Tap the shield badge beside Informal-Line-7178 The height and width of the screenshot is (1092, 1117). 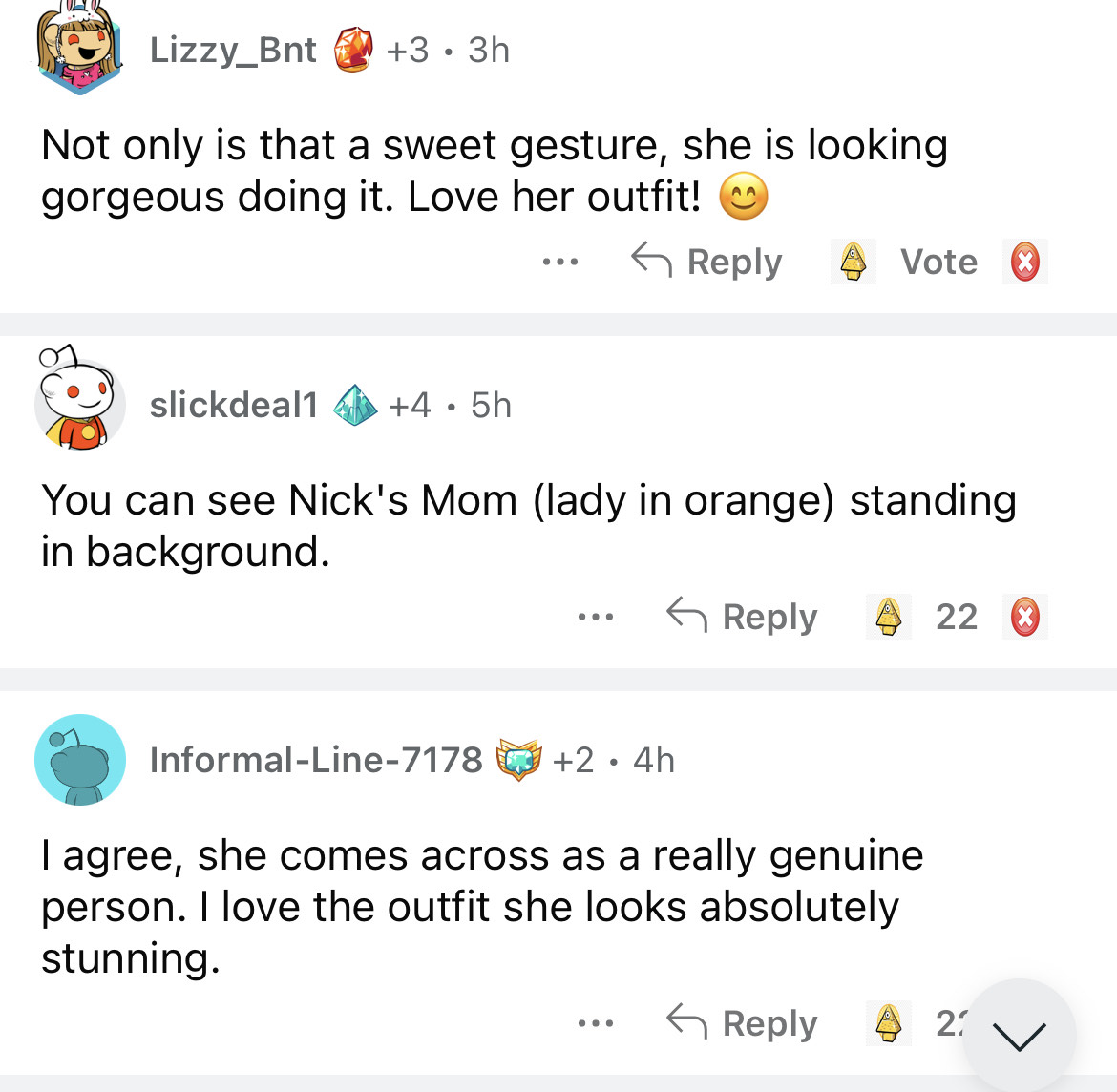518,761
